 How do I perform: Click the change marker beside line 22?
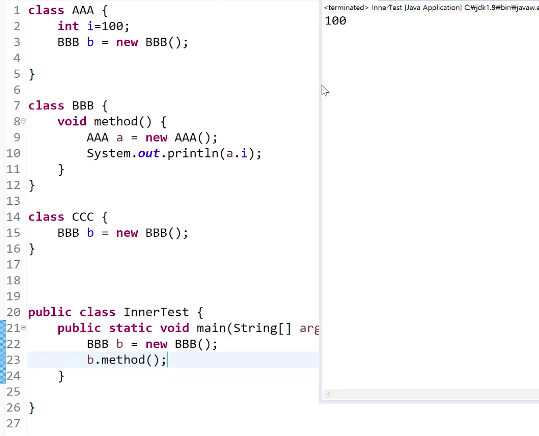click(3, 344)
